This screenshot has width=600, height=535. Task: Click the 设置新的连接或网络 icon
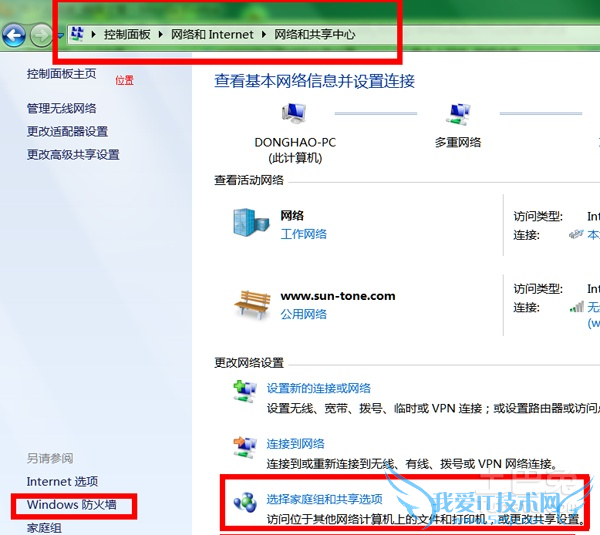[x=245, y=391]
